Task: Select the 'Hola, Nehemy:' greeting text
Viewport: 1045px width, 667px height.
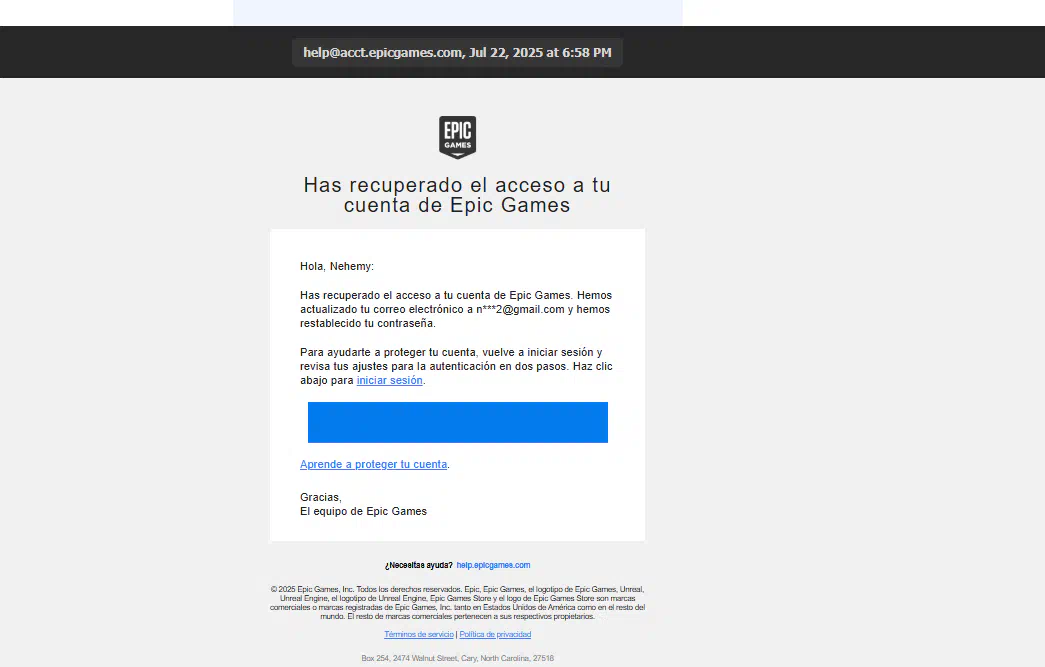Action: pyautogui.click(x=337, y=267)
